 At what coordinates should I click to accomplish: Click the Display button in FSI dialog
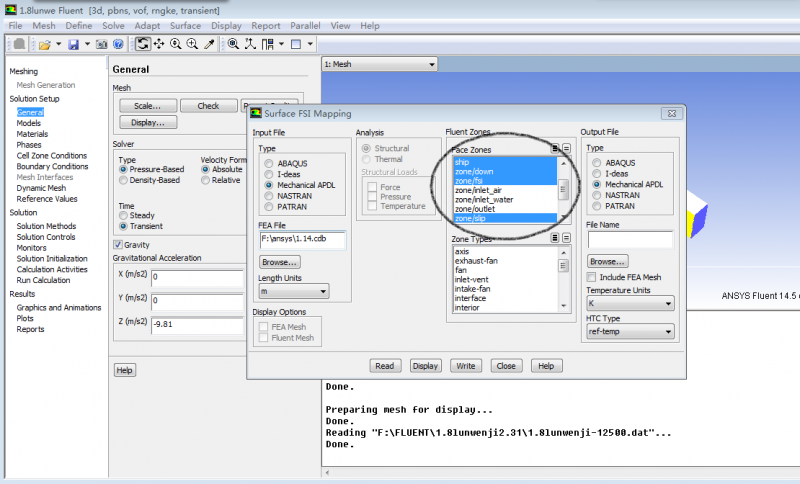[425, 366]
